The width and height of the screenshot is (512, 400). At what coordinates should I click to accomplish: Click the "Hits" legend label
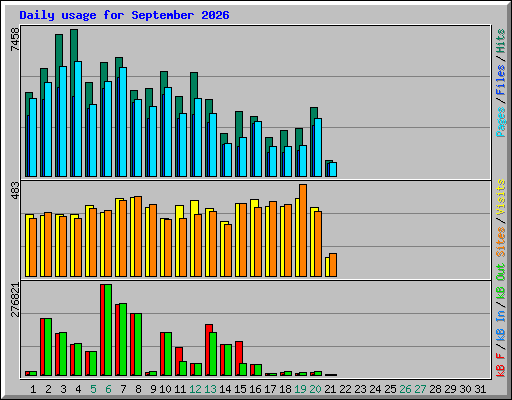point(501,41)
